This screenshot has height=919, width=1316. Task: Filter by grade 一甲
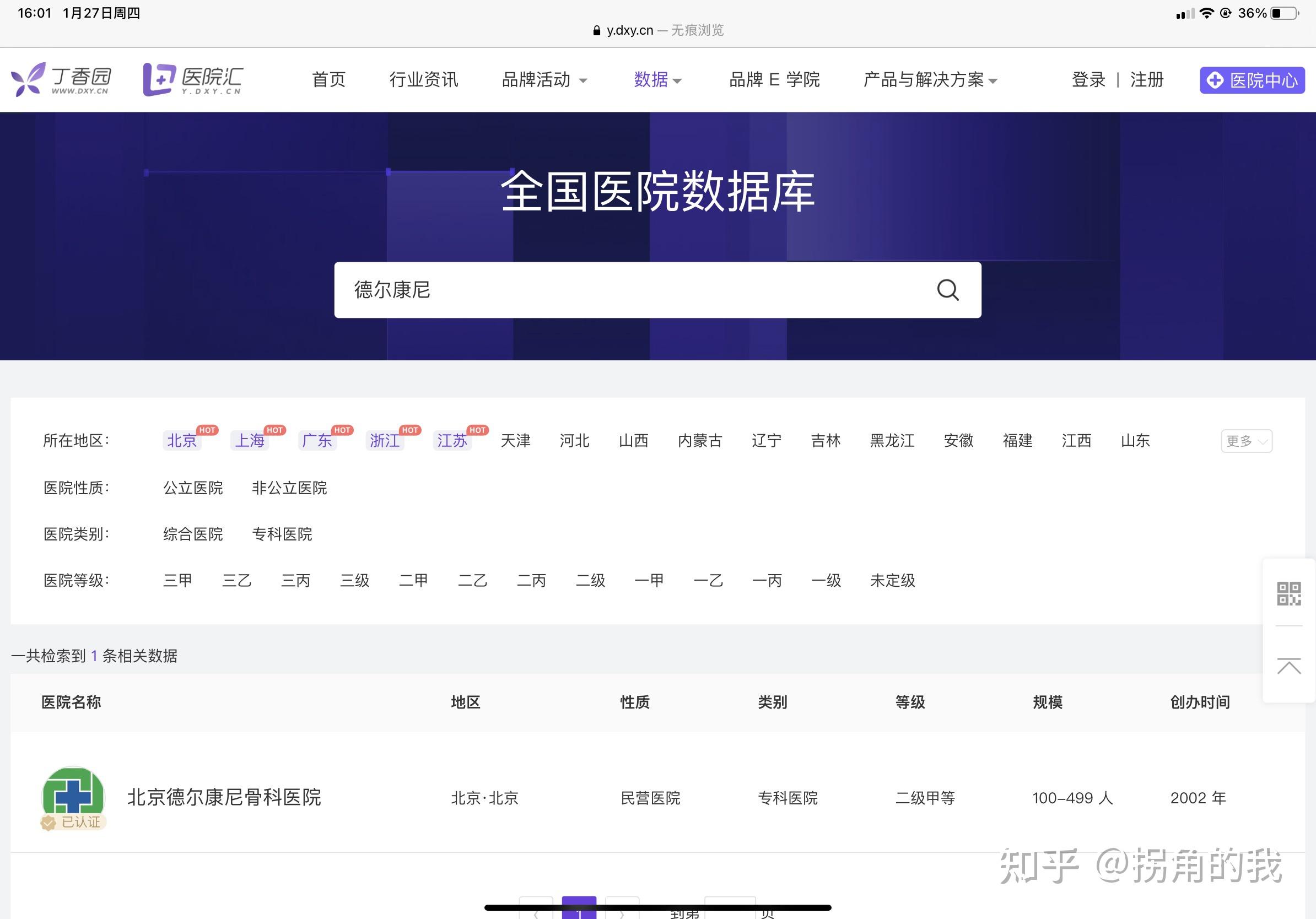(649, 580)
